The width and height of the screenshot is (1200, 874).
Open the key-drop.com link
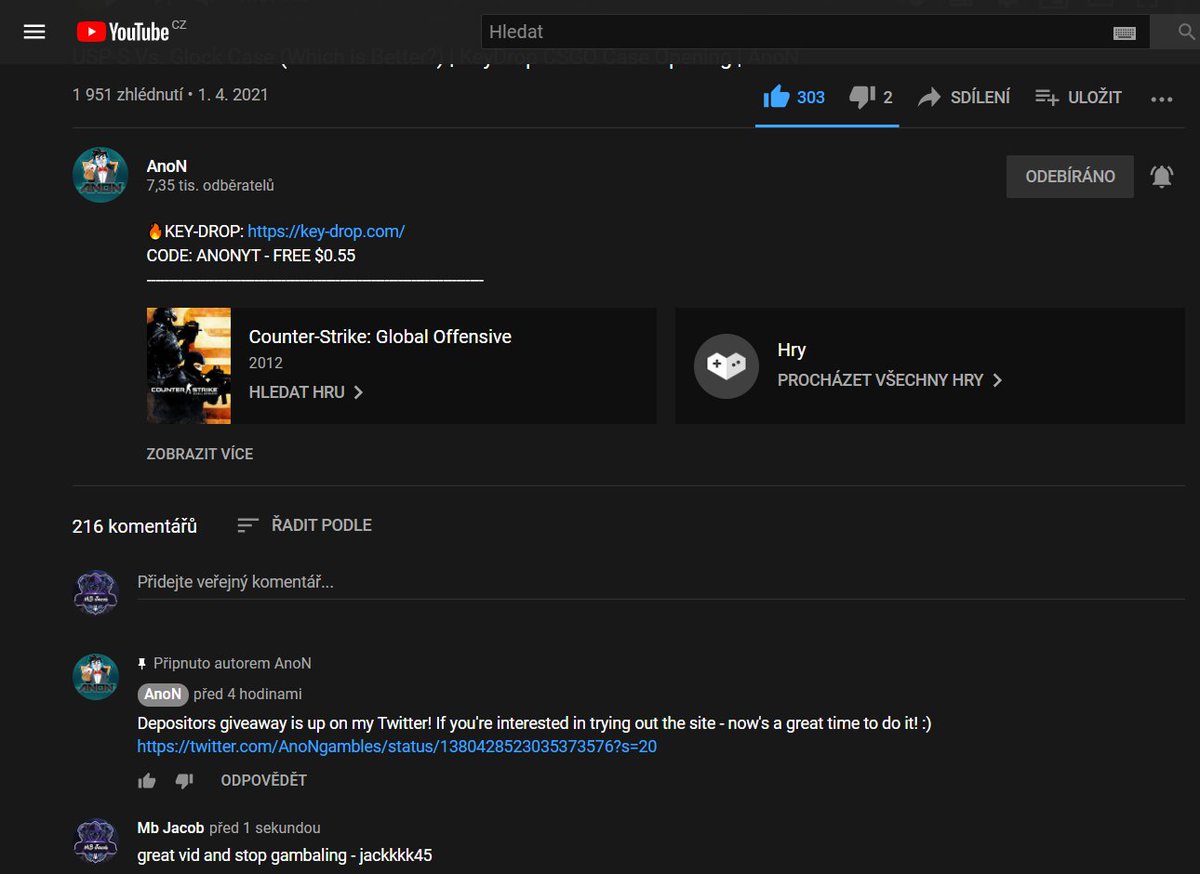pyautogui.click(x=326, y=231)
